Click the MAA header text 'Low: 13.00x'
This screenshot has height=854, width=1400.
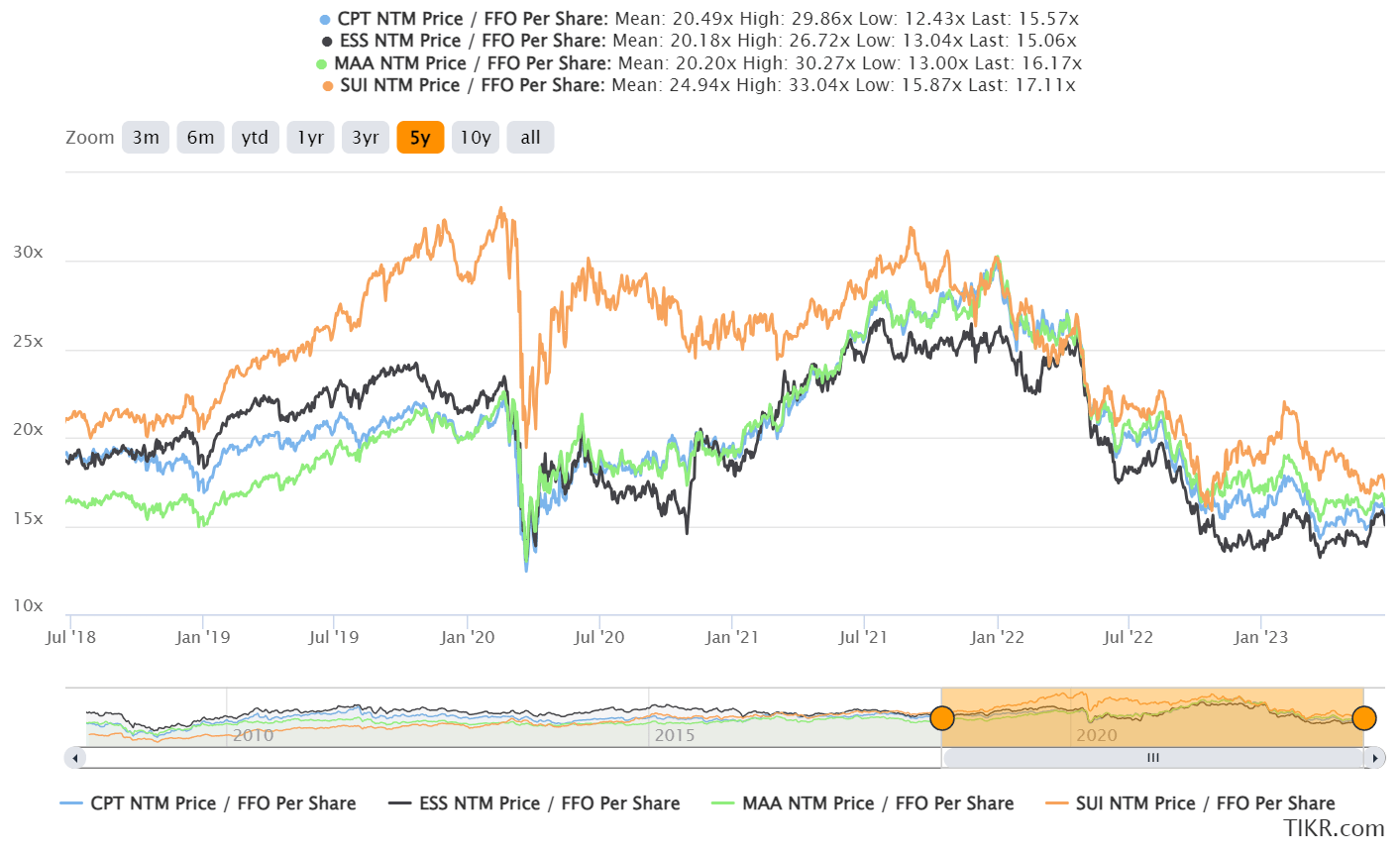[911, 63]
